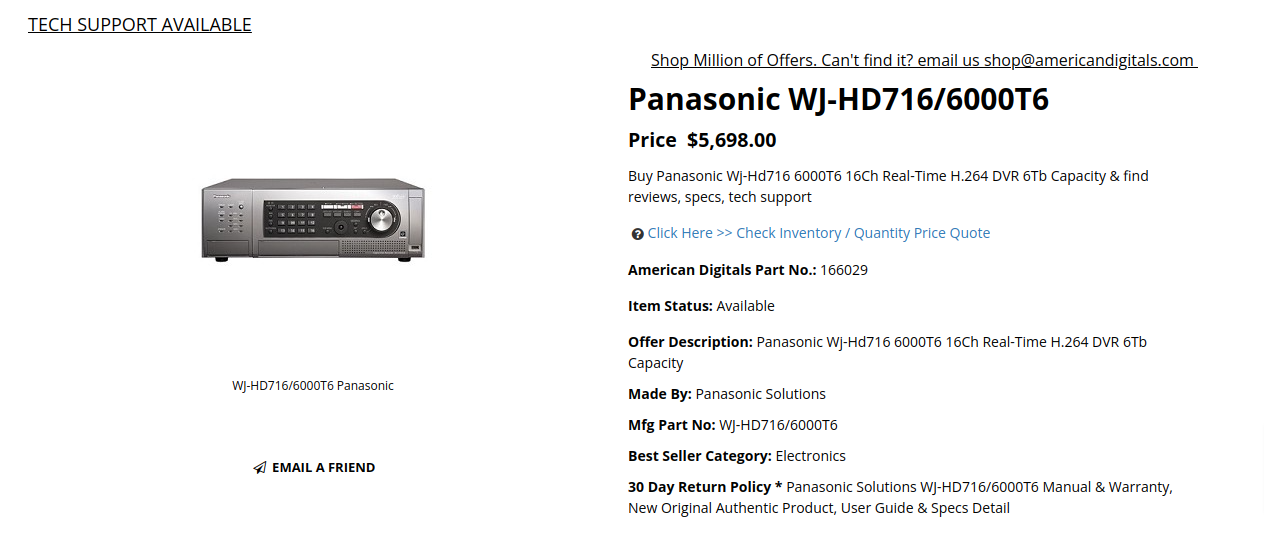
Task: Click the WJ-HD716/6000T6 Panasonic image caption
Action: (313, 386)
